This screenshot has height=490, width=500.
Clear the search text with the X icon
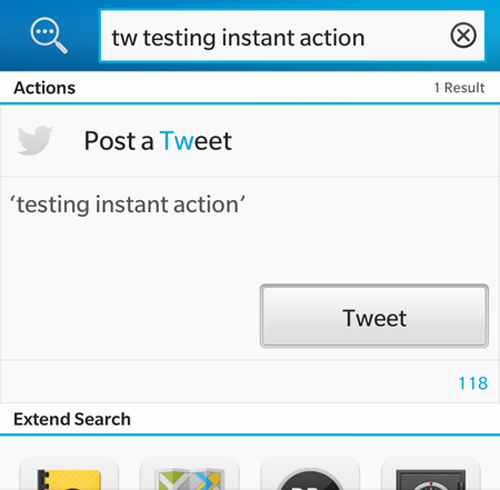[463, 35]
